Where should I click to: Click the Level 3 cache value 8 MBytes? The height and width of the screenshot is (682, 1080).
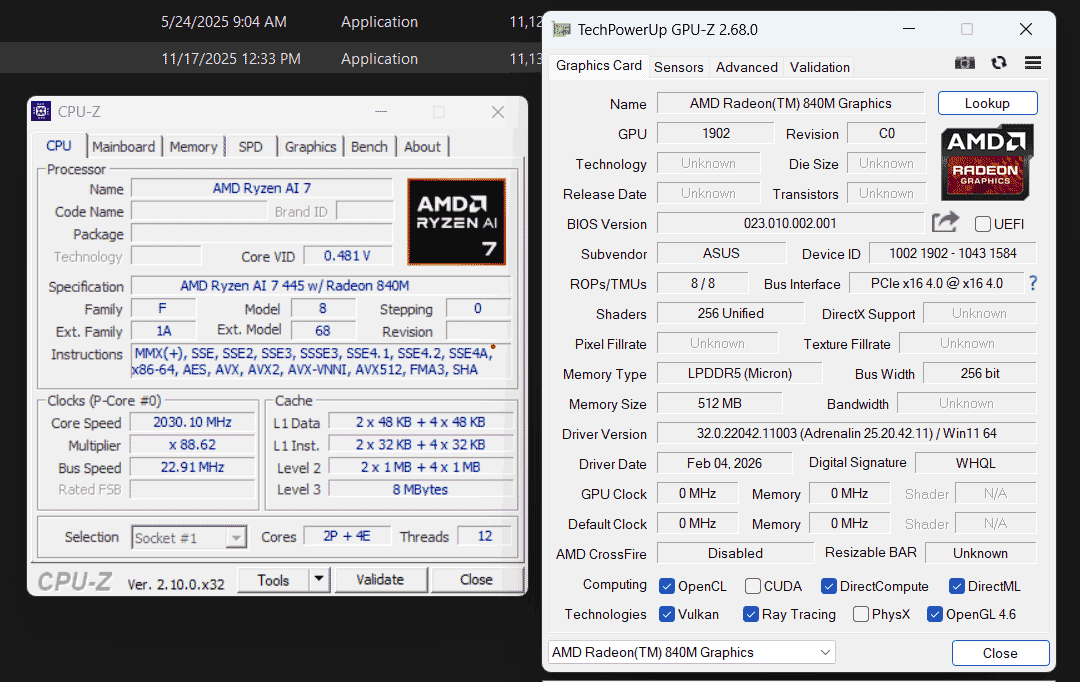click(x=420, y=489)
